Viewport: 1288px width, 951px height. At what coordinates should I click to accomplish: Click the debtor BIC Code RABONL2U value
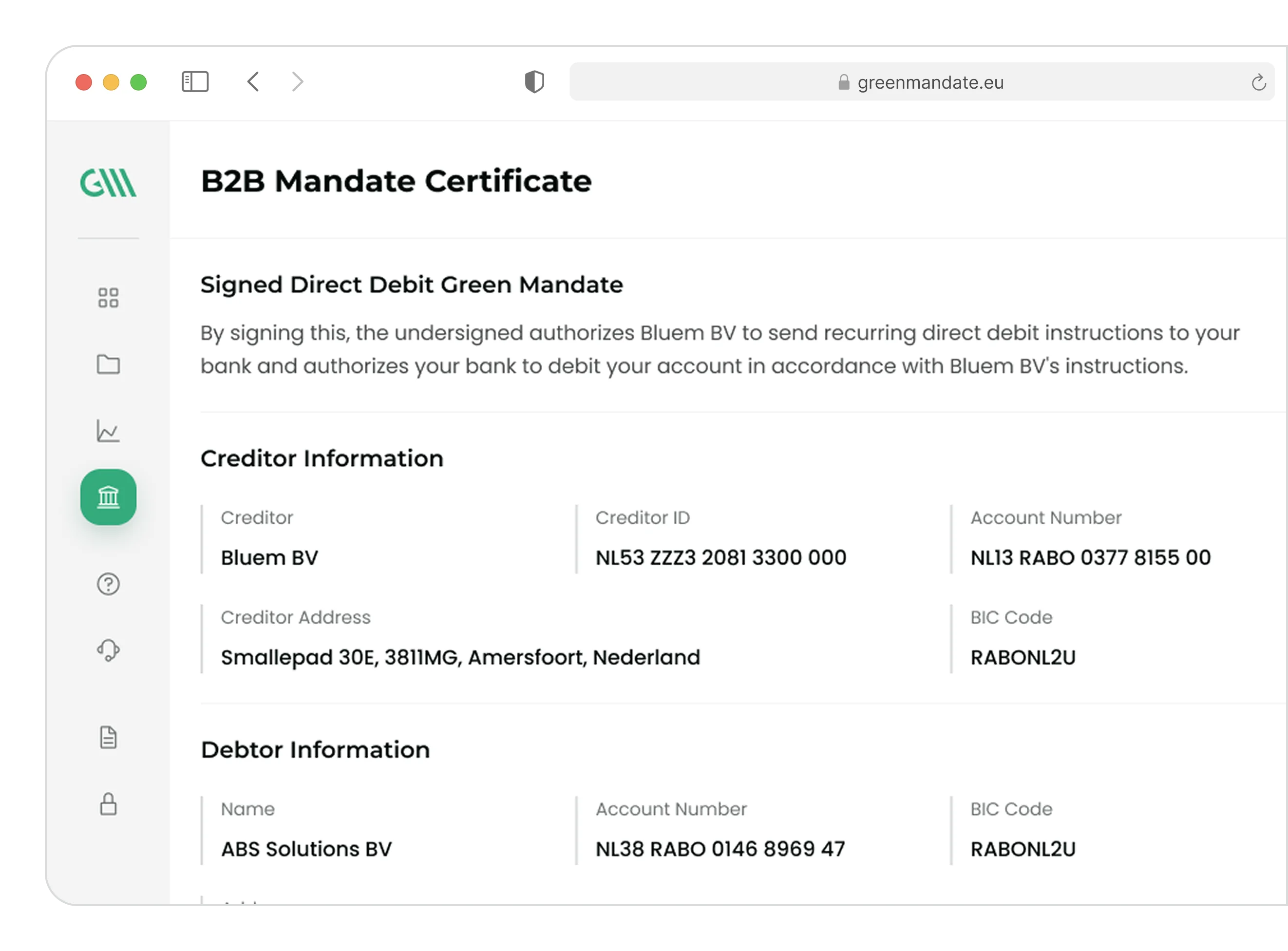[x=1023, y=849]
